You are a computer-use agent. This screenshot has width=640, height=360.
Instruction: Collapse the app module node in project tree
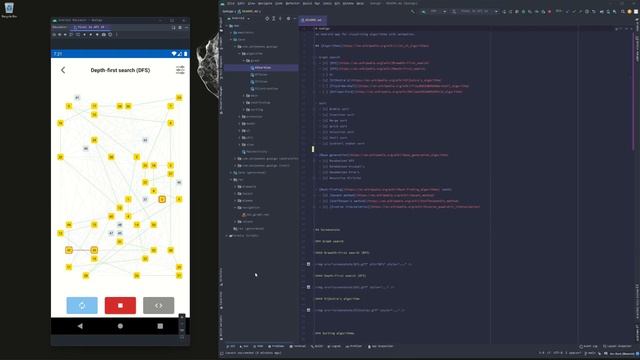click(227, 25)
